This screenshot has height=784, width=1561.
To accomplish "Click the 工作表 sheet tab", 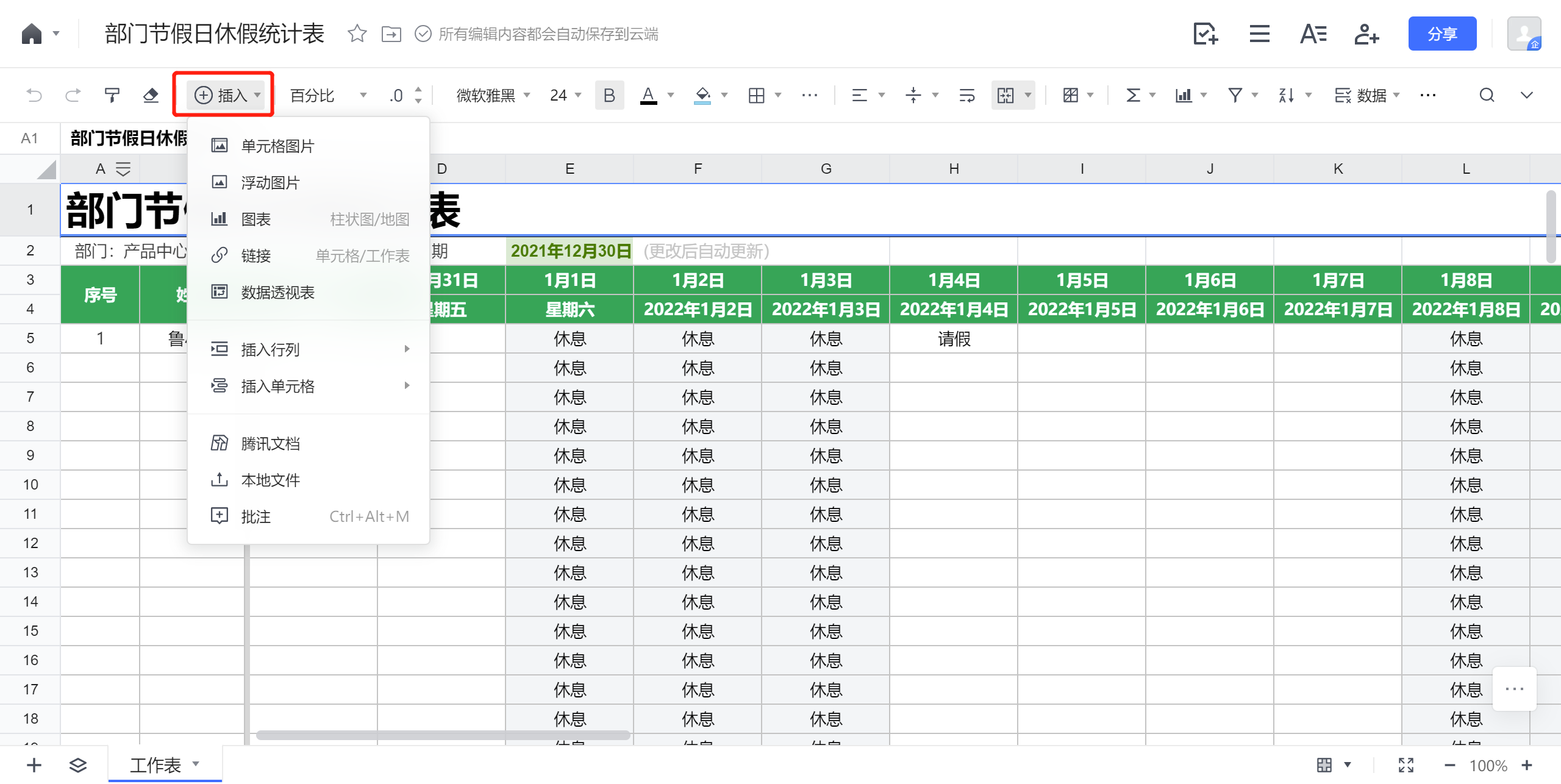I will (x=156, y=764).
